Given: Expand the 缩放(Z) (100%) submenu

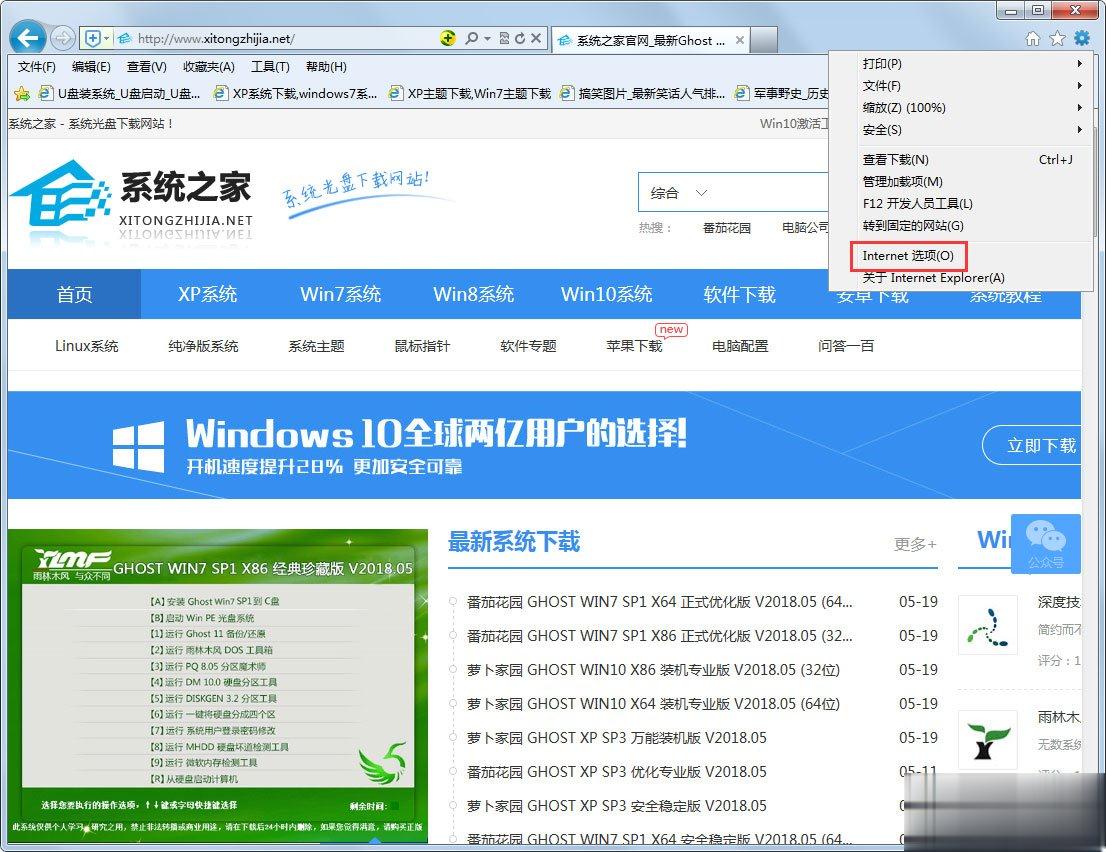Looking at the screenshot, I should (x=961, y=108).
